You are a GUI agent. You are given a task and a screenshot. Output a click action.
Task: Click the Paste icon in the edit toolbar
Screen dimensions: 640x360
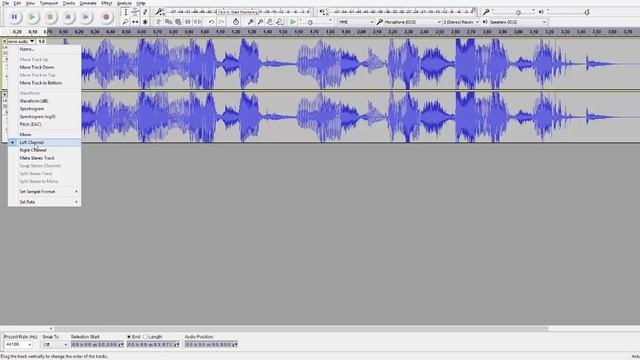(178, 22)
